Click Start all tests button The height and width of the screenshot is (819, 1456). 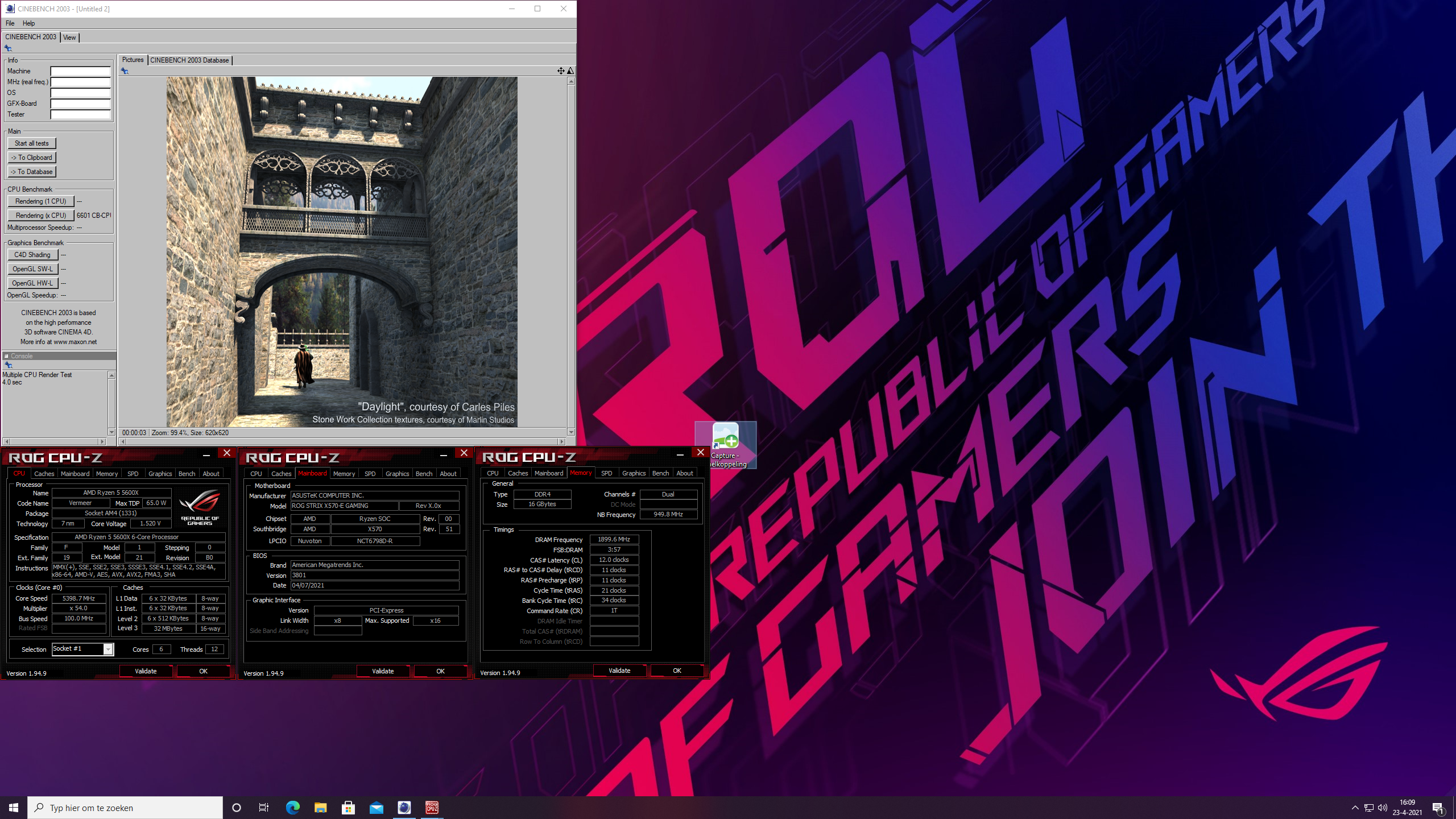click(x=32, y=143)
